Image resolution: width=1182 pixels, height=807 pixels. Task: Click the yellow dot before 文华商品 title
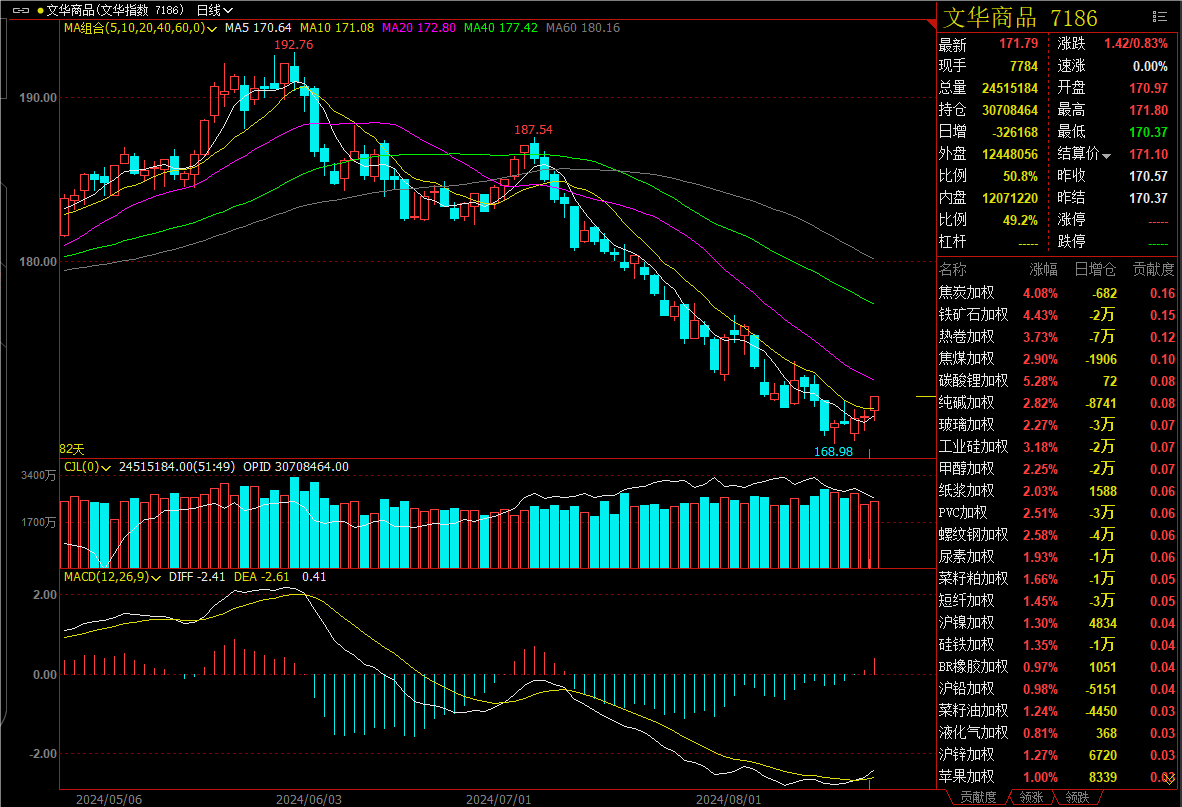click(x=40, y=11)
